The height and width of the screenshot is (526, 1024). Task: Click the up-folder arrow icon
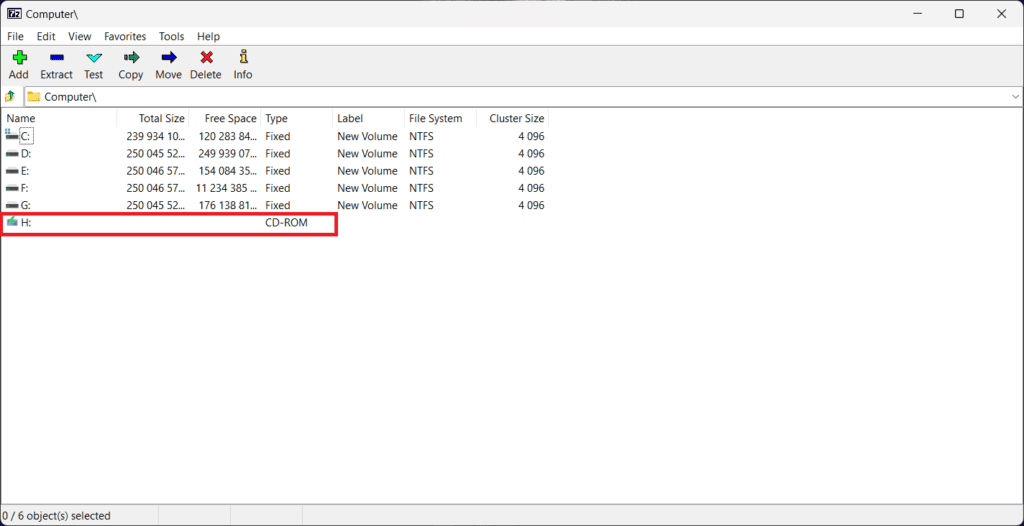[x=10, y=97]
